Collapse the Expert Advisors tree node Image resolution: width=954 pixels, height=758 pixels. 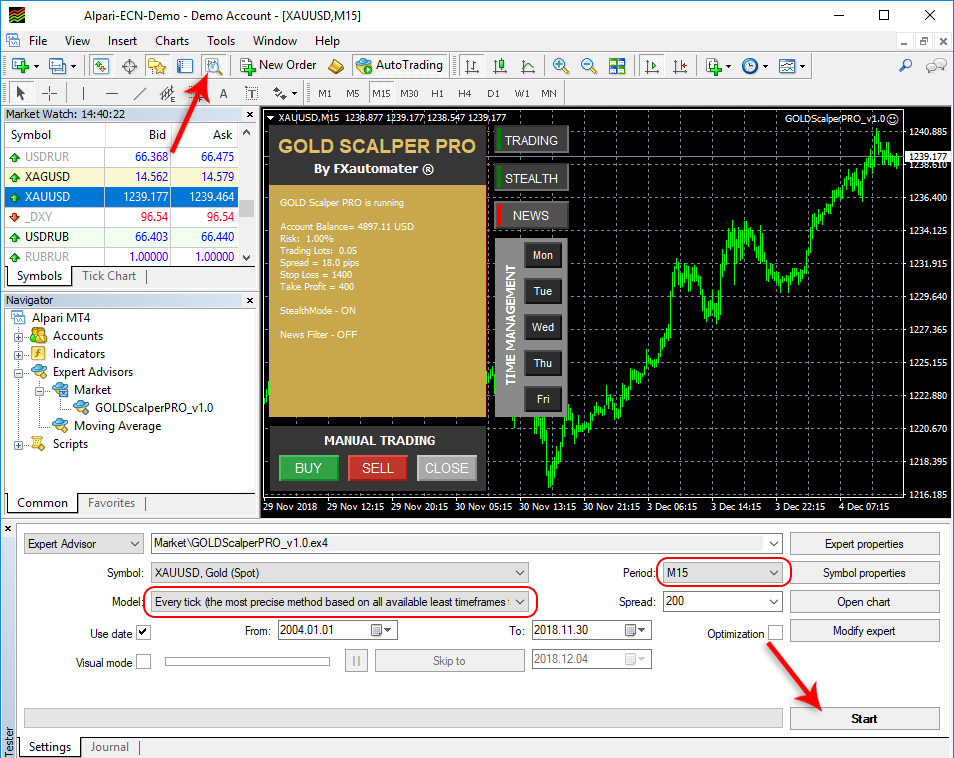pos(18,372)
